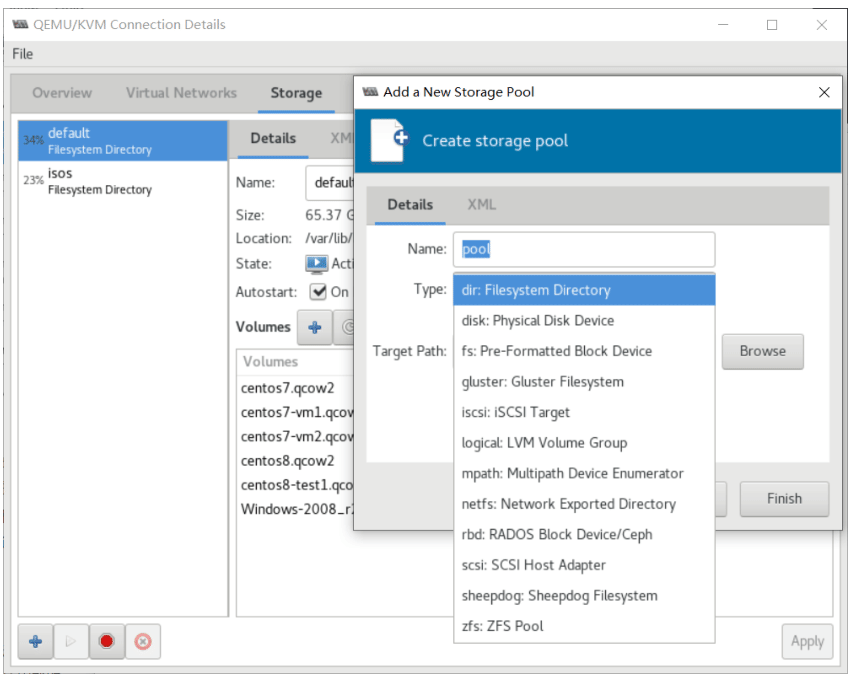Click the active state monitor icon
859x676 pixels.
[x=316, y=264]
